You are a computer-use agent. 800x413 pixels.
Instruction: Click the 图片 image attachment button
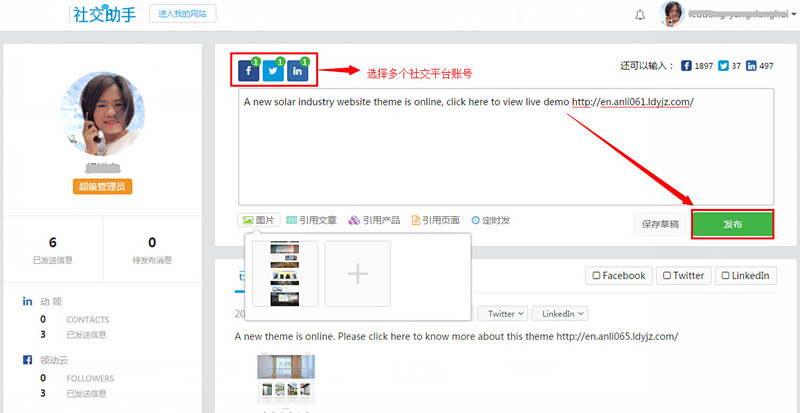(259, 220)
